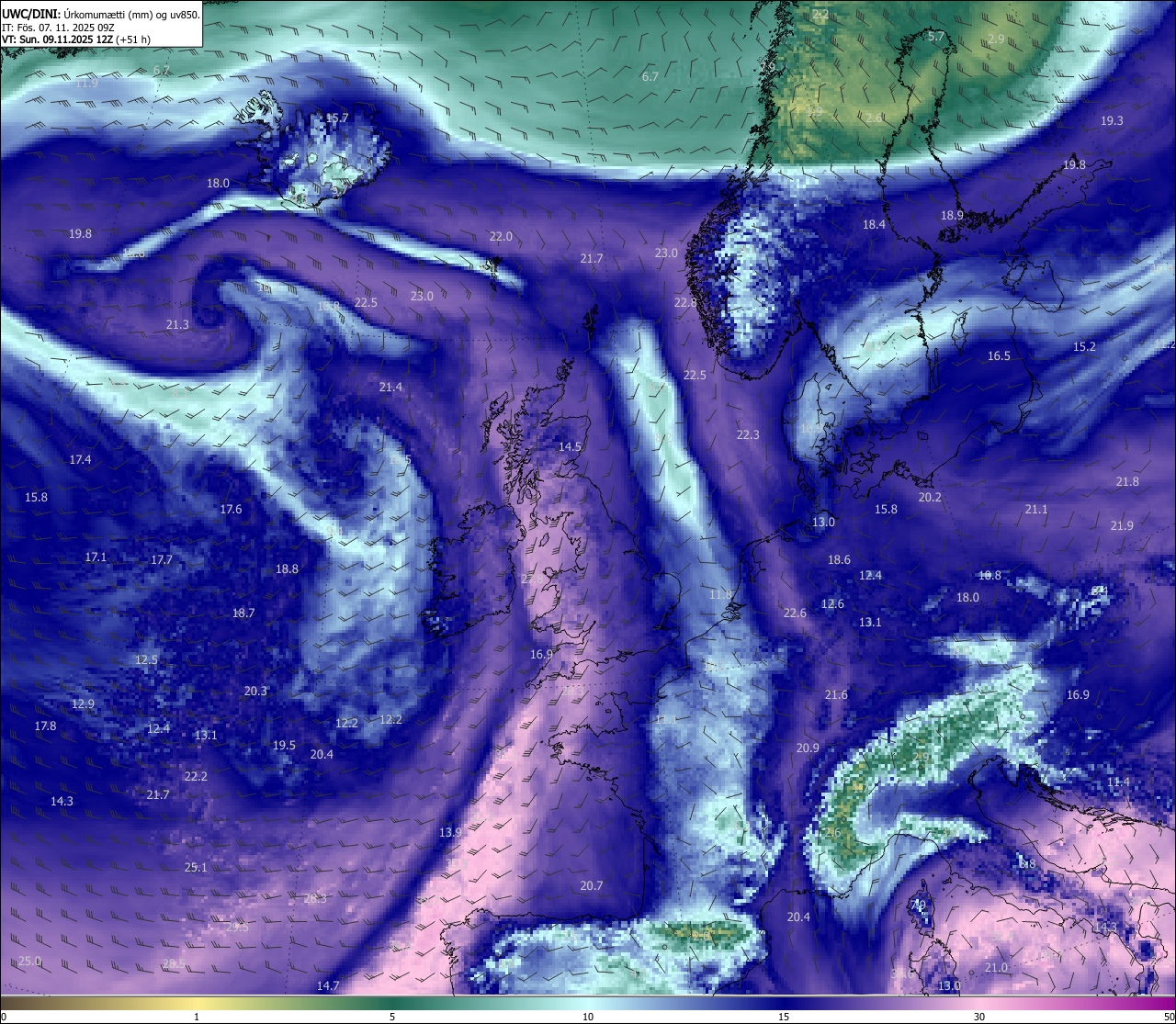1176x1024 pixels.
Task: Click the 15.7 value over Iceland
Action: [x=337, y=118]
